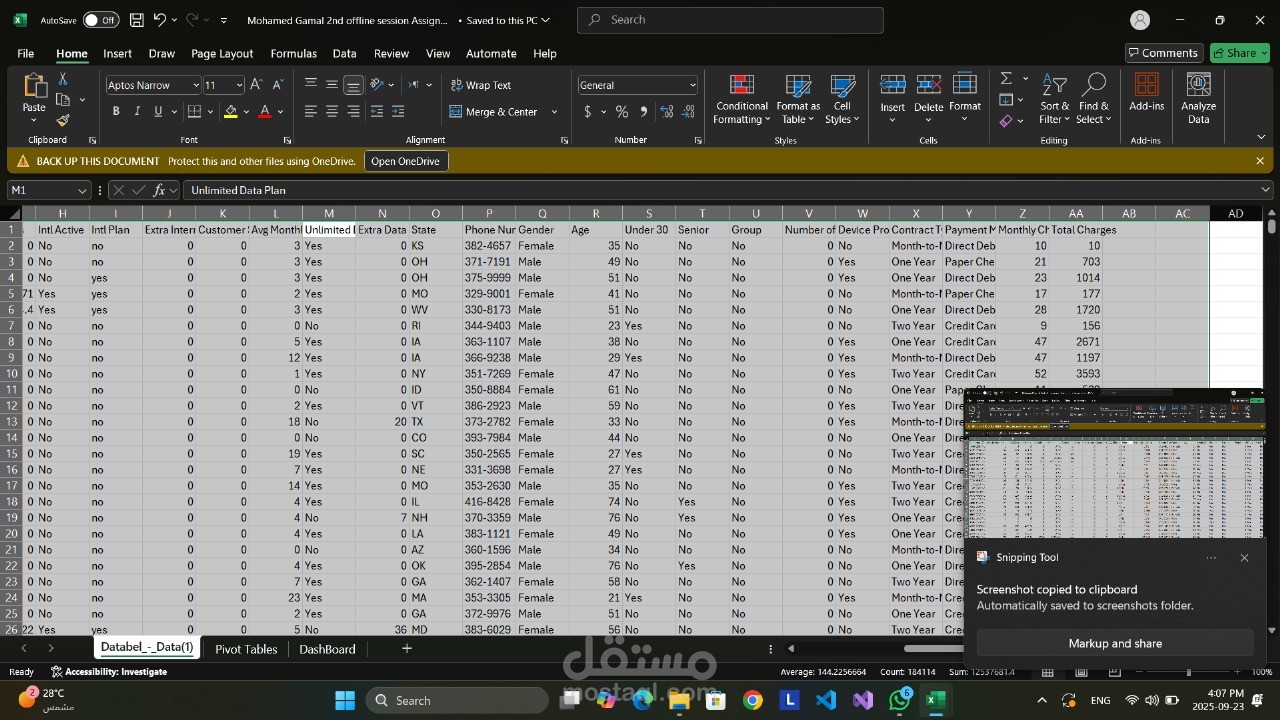
Task: Open the fill color yellow swatch
Action: tap(231, 112)
